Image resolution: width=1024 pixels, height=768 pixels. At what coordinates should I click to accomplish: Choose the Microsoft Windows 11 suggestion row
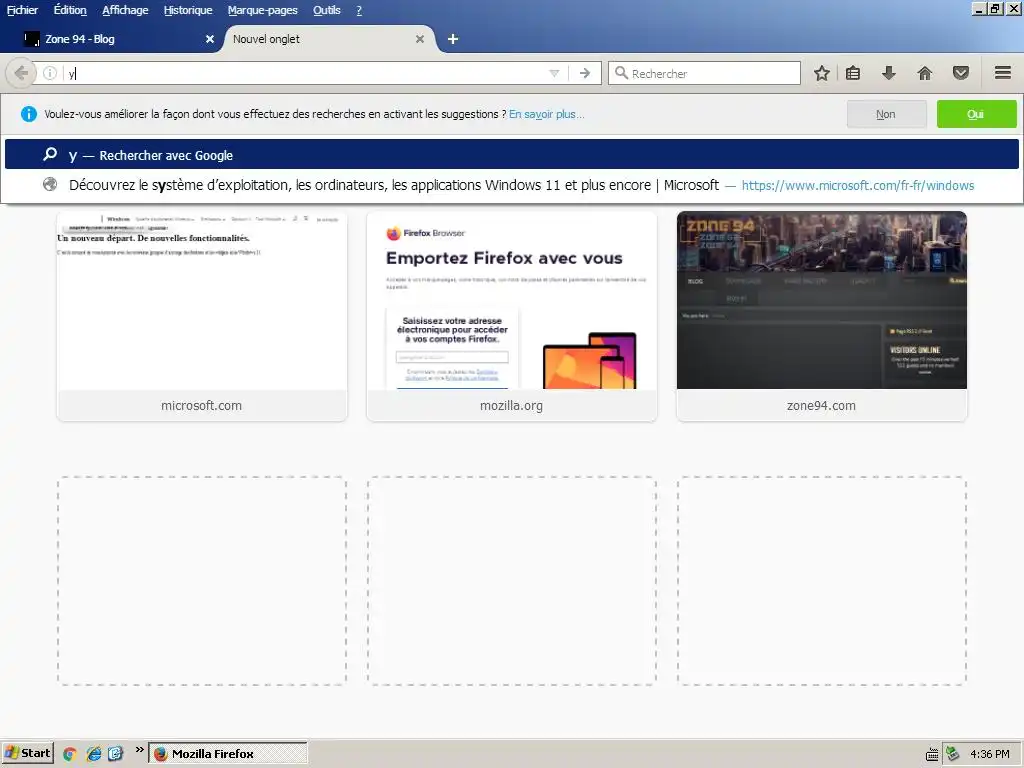click(x=511, y=185)
